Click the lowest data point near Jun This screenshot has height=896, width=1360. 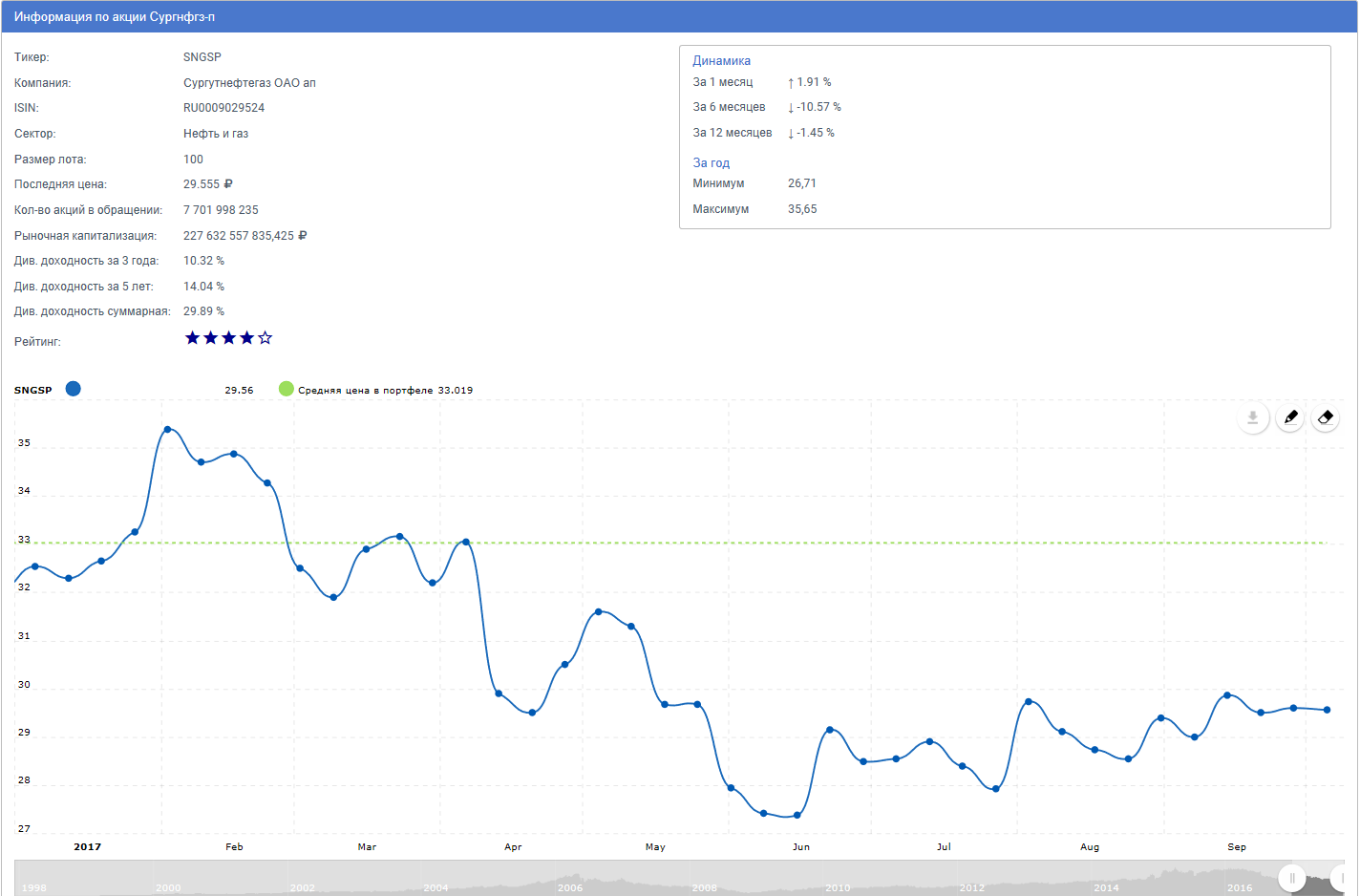tap(797, 815)
